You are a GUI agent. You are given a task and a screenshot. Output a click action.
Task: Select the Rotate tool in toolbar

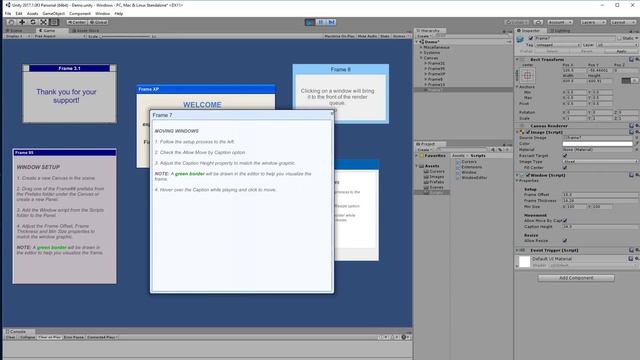[x=33, y=22]
